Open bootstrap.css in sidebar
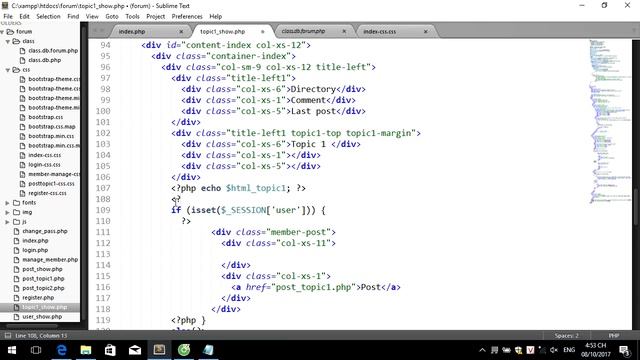 click(x=46, y=117)
